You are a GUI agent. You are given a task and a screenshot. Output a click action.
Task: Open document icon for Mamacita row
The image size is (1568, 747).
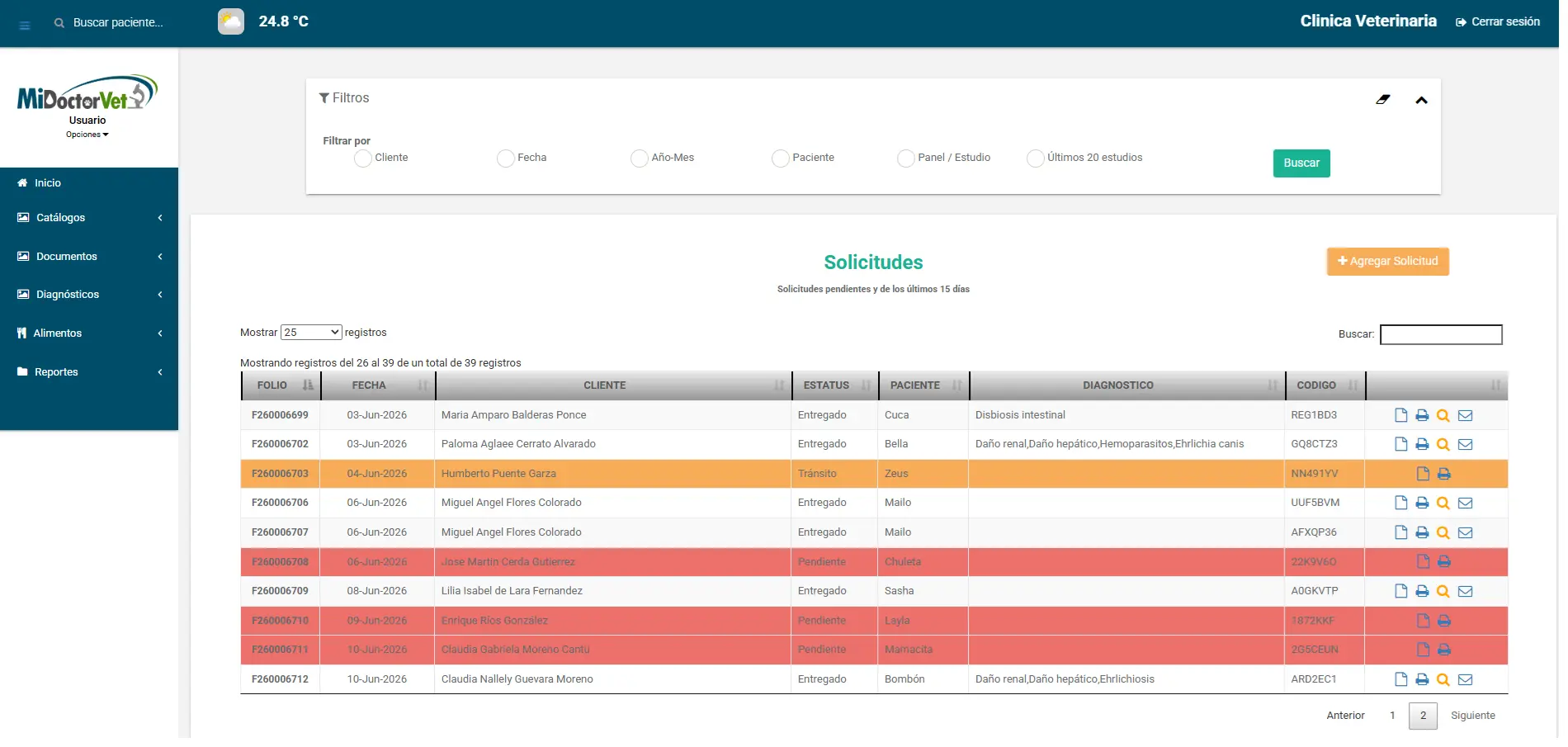(x=1423, y=650)
